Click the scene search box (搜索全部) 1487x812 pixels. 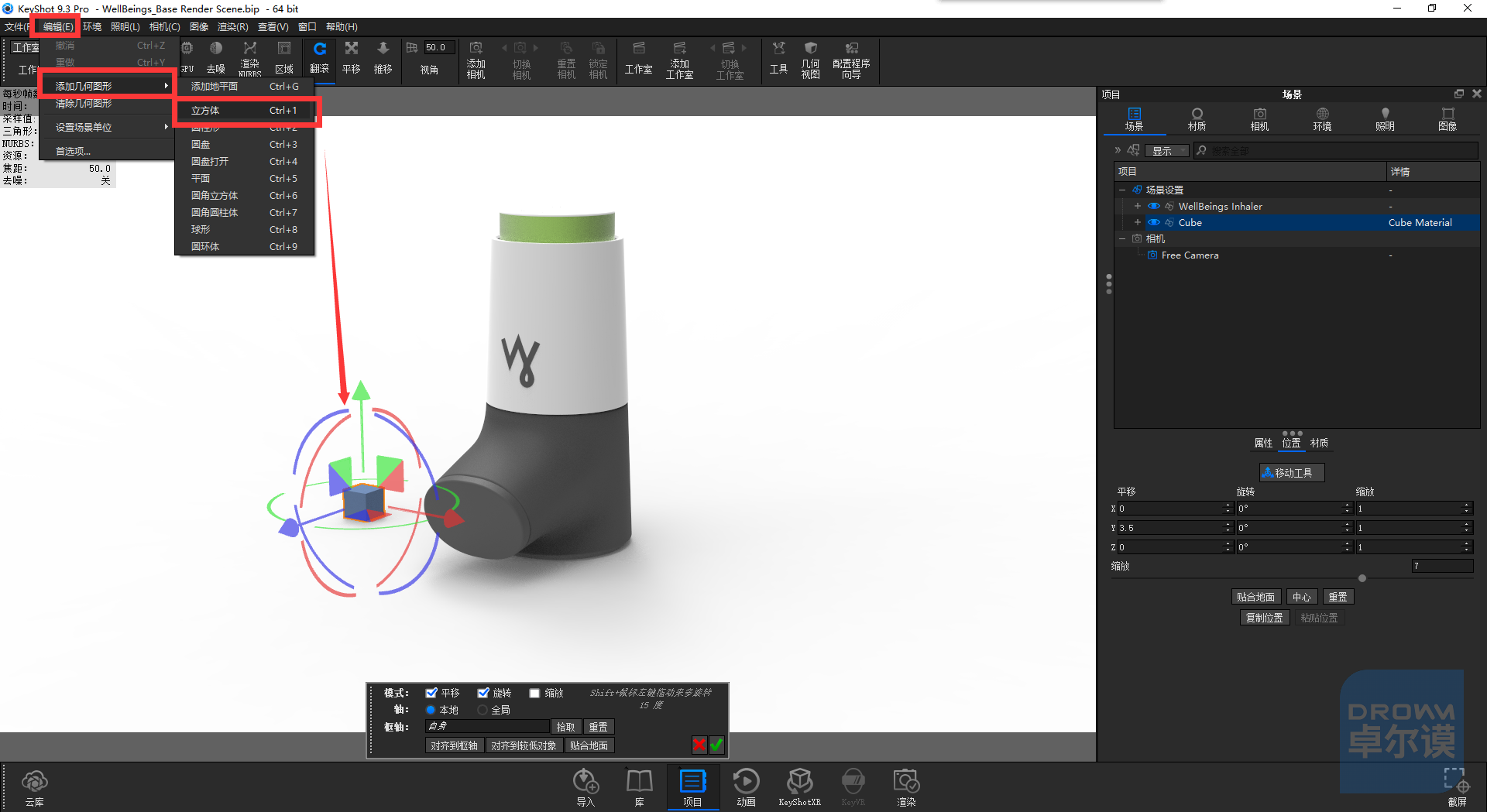coord(1336,151)
